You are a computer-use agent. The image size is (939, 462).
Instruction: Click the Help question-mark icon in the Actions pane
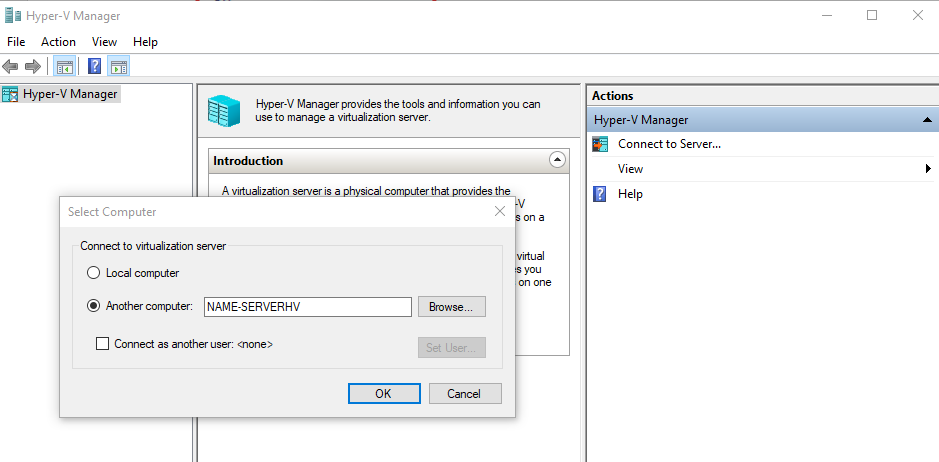click(x=599, y=194)
